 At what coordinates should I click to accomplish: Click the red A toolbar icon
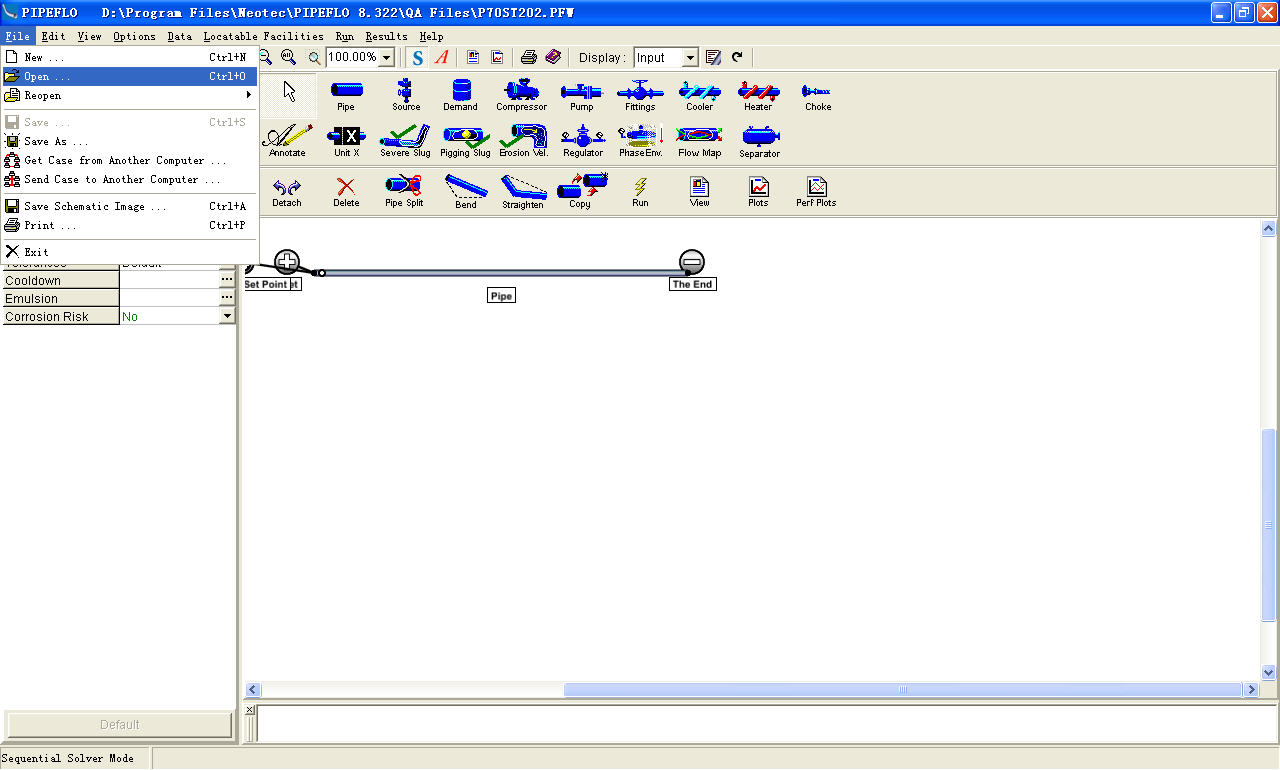[441, 58]
